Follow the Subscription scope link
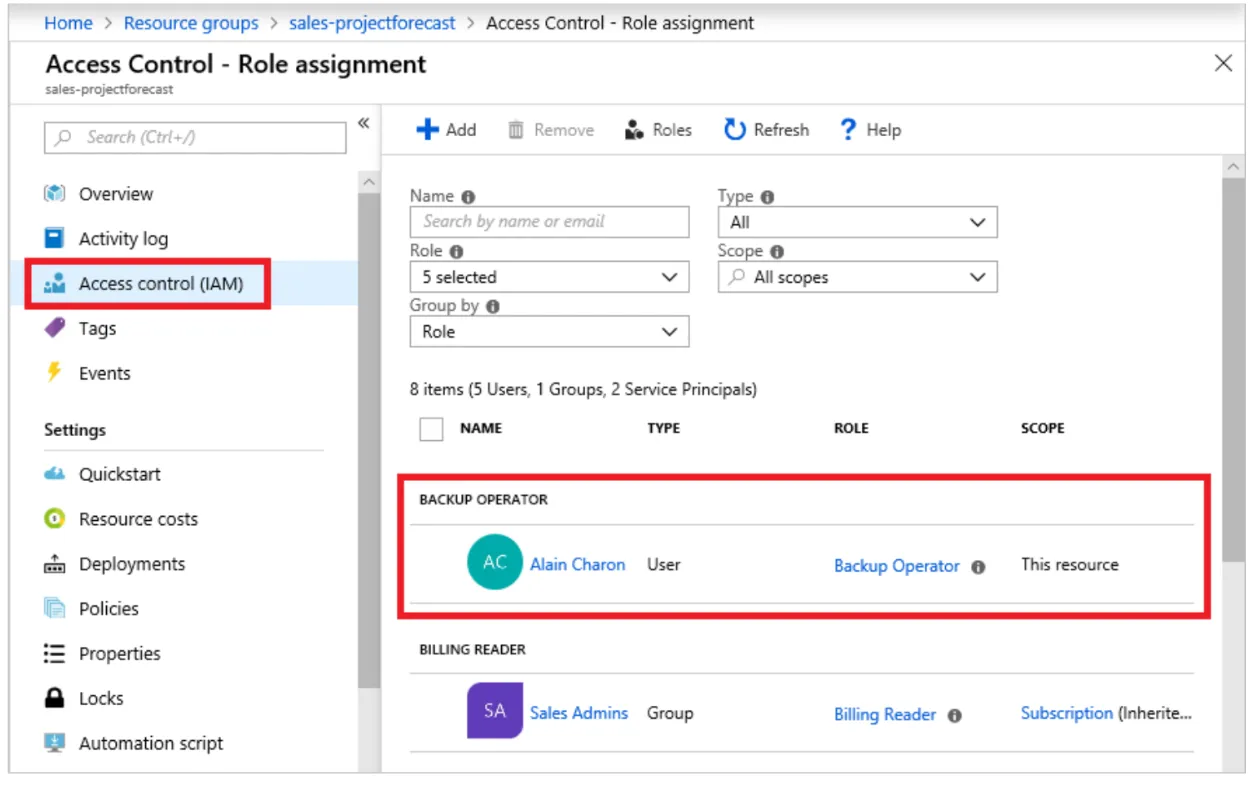1260x789 pixels. pos(1066,713)
